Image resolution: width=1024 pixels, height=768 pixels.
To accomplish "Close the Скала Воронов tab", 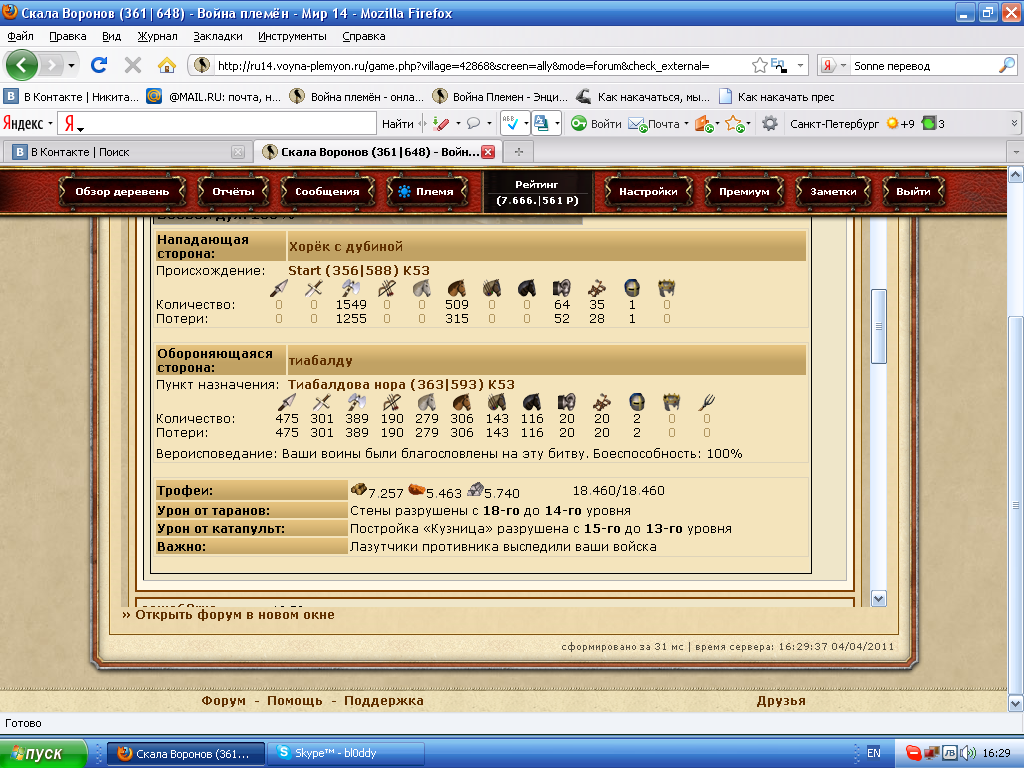I will 488,152.
